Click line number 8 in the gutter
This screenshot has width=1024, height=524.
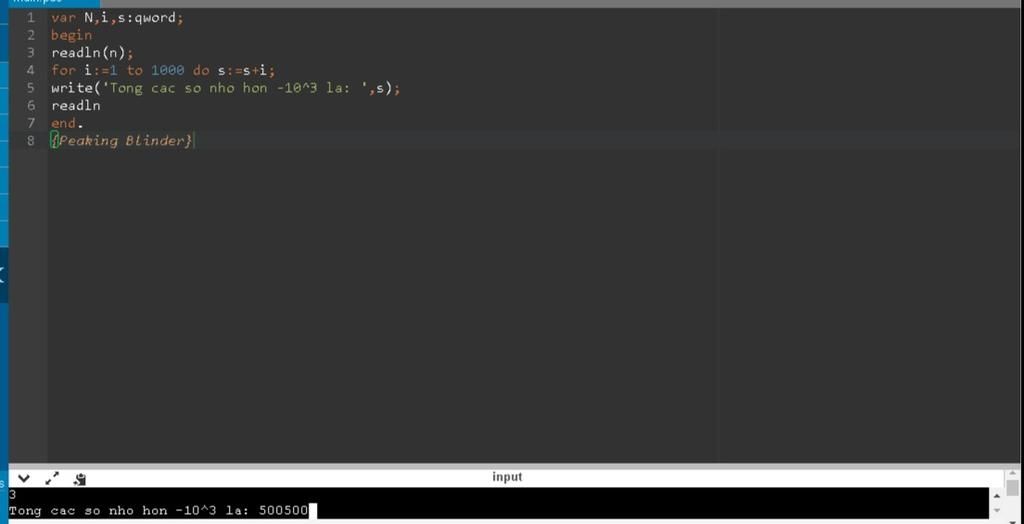(31, 141)
